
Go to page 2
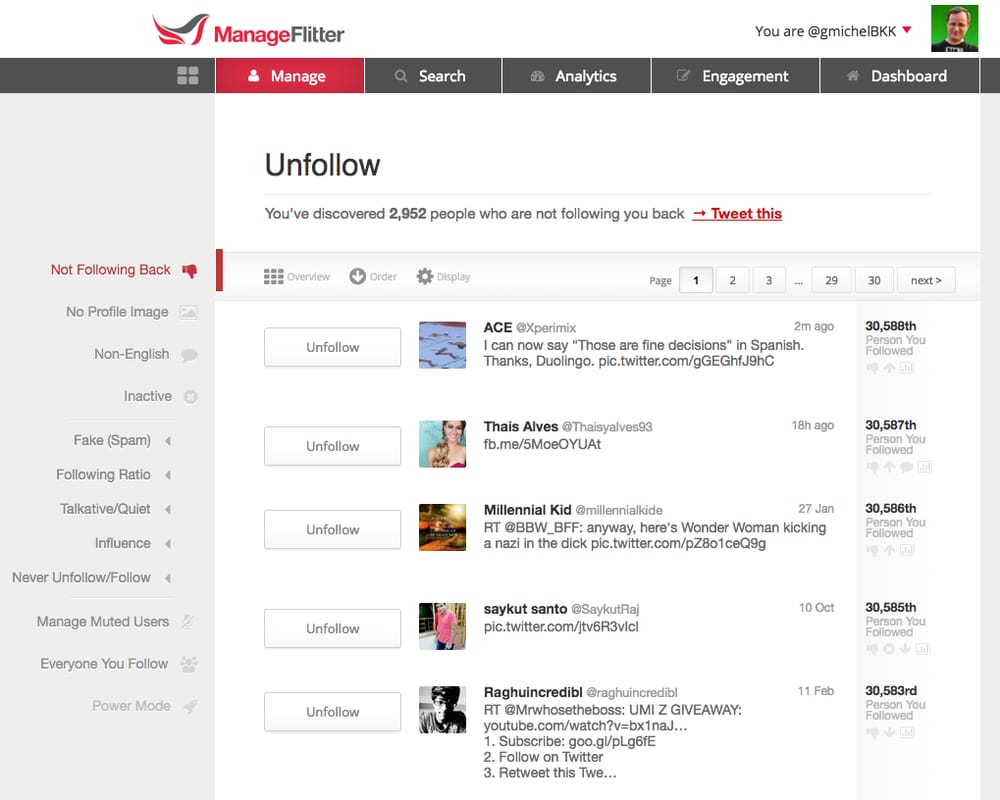[x=732, y=280]
